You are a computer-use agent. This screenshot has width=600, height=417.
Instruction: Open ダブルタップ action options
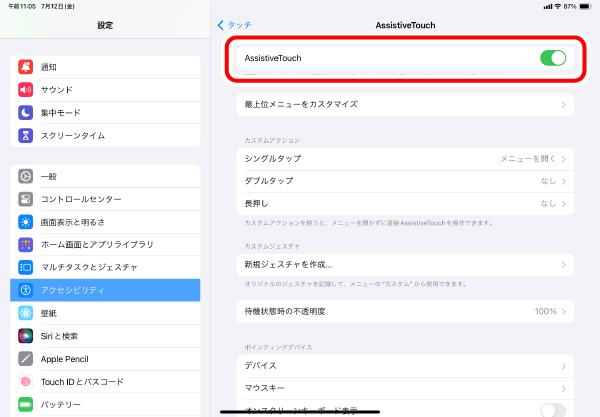tap(404, 181)
